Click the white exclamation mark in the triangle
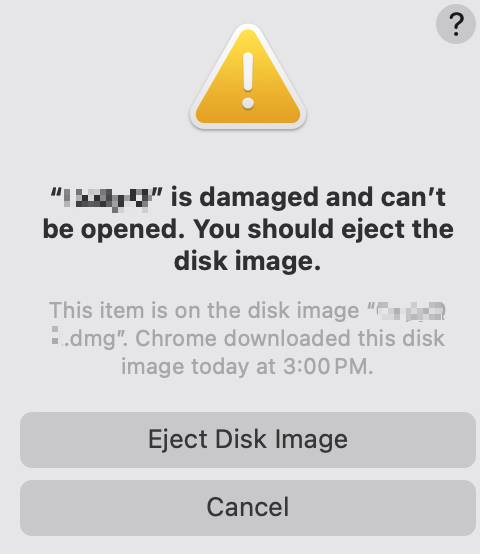 point(248,80)
